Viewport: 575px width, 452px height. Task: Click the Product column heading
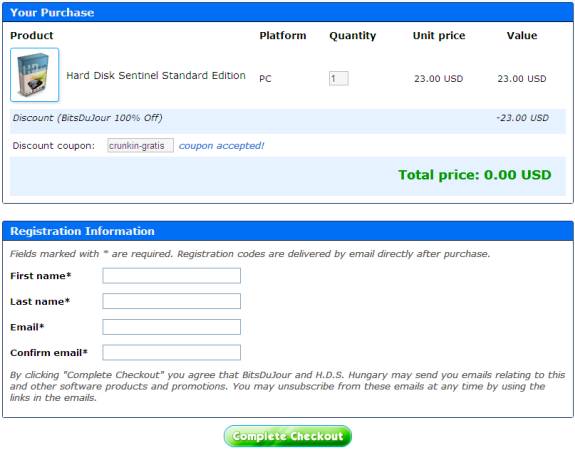(x=32, y=36)
